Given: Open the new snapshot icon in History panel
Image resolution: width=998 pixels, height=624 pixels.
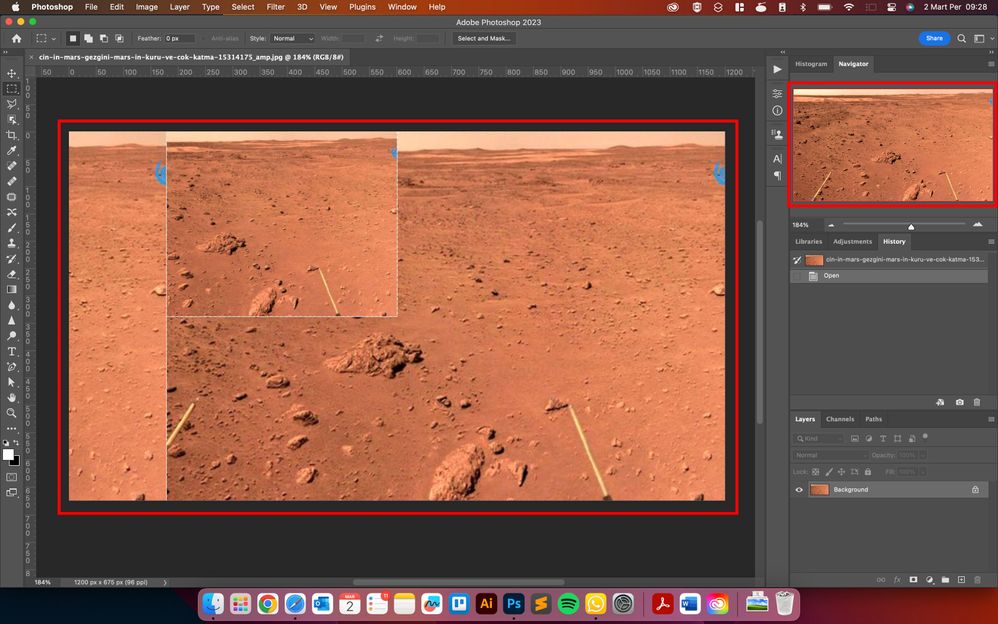Looking at the screenshot, I should click(x=960, y=402).
